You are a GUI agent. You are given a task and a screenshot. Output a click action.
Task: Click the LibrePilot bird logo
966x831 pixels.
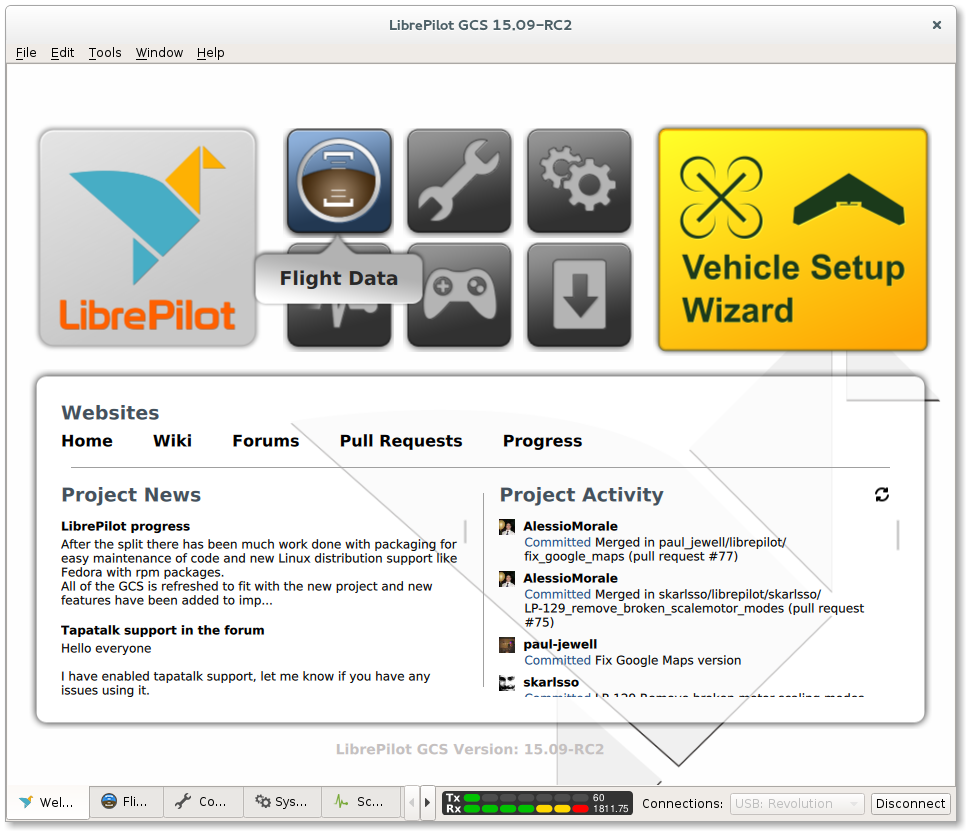147,238
